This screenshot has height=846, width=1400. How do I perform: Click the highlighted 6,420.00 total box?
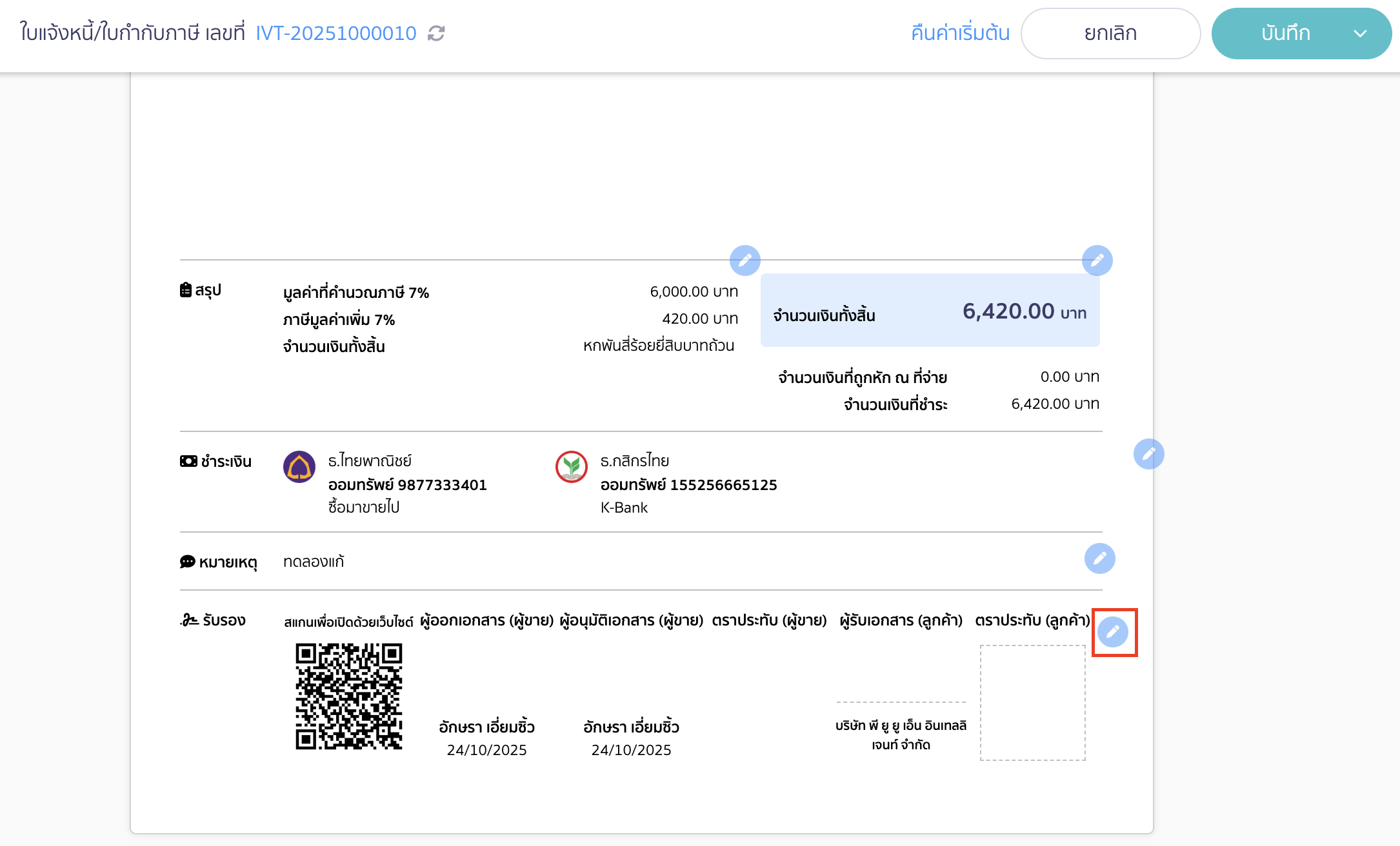tap(930, 311)
